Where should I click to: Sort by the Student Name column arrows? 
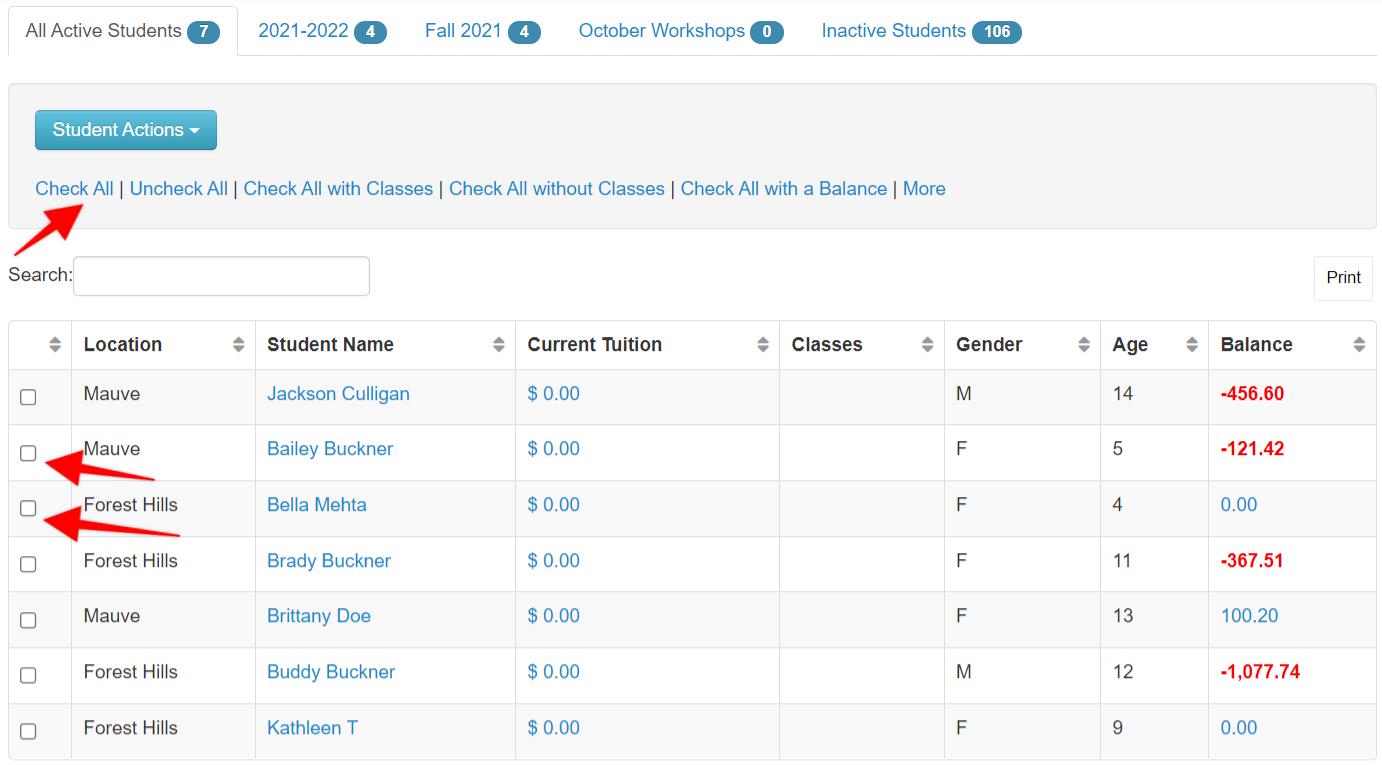click(499, 345)
